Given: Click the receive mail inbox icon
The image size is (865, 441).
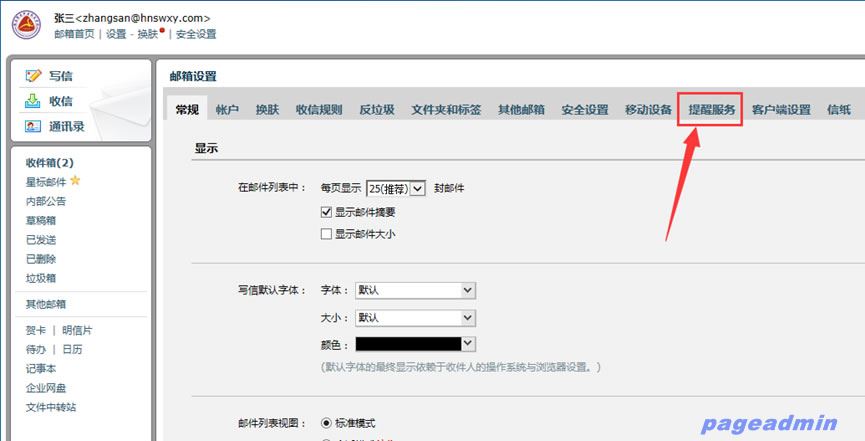Looking at the screenshot, I should pyautogui.click(x=33, y=101).
